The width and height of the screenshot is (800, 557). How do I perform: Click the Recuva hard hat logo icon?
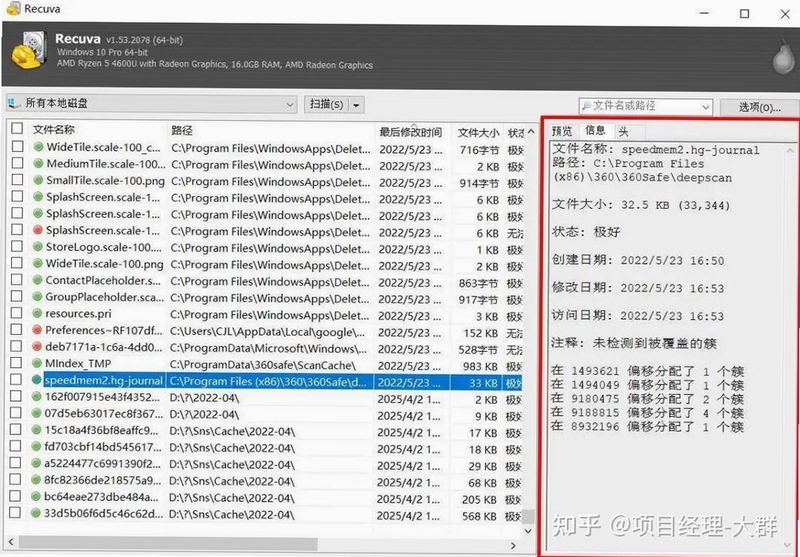[x=29, y=51]
